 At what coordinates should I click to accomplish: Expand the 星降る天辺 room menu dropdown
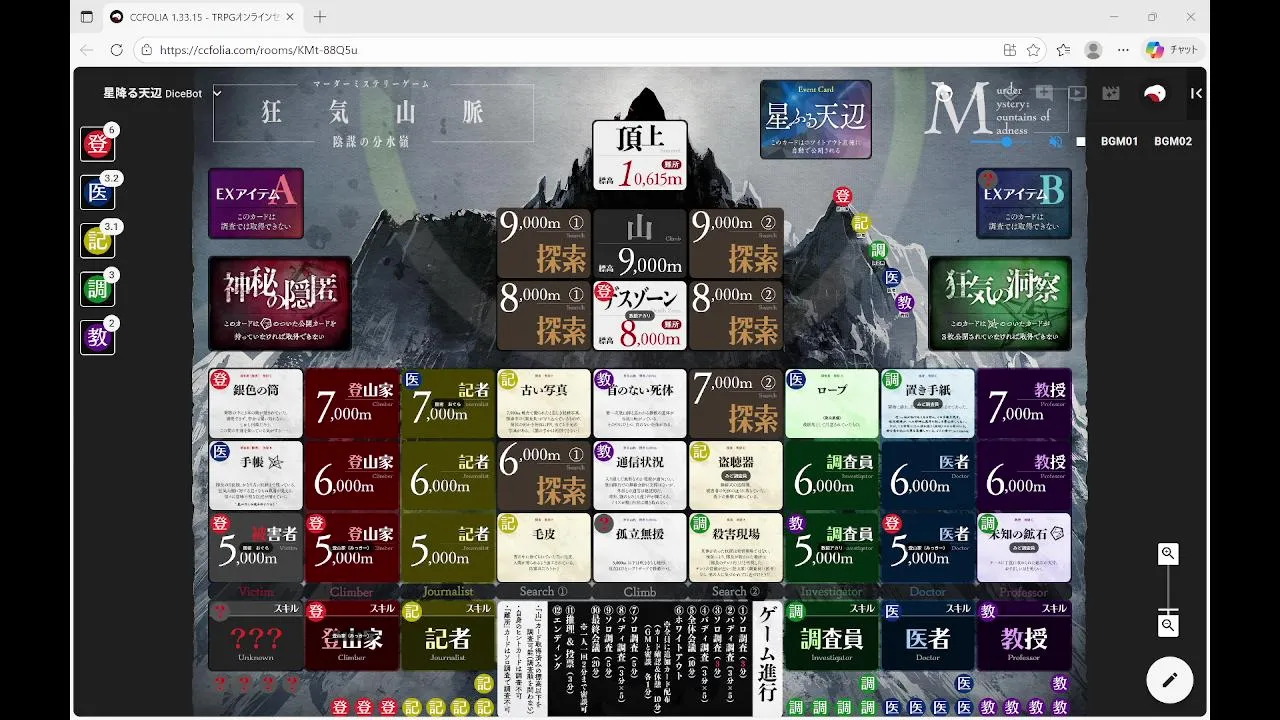pos(217,93)
